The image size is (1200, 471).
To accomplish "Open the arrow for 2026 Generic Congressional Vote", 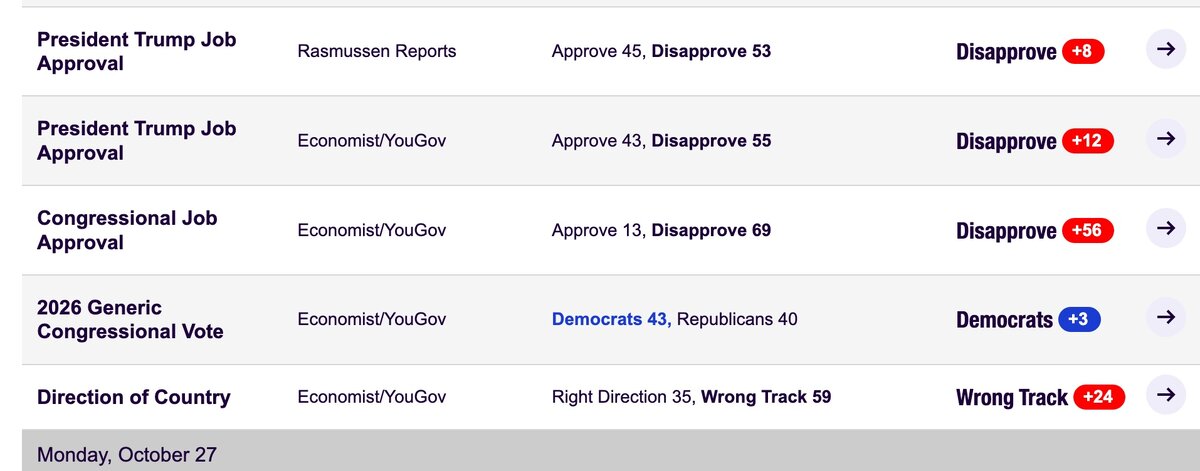I will point(1165,318).
